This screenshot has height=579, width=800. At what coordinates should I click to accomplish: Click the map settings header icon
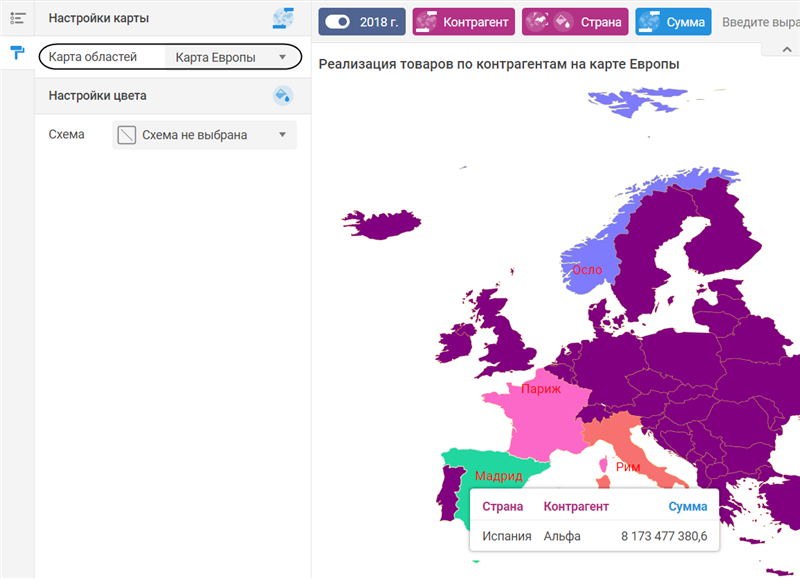(282, 18)
